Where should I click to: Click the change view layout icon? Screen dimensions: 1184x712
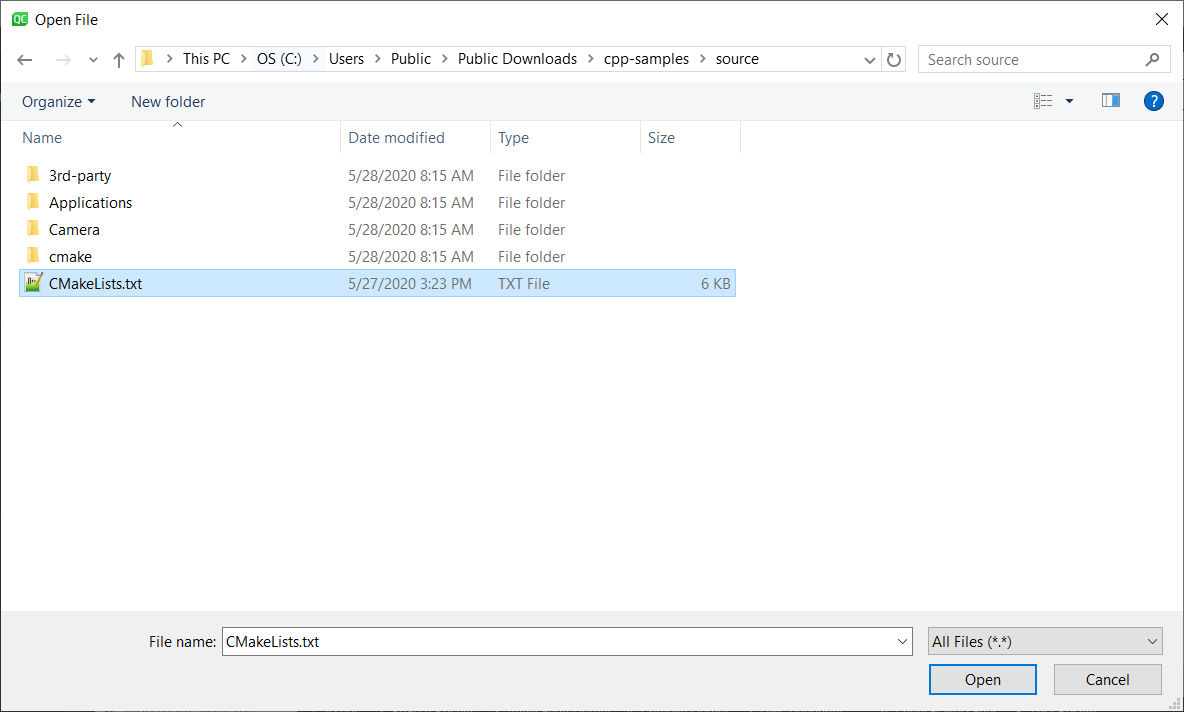pos(1043,101)
